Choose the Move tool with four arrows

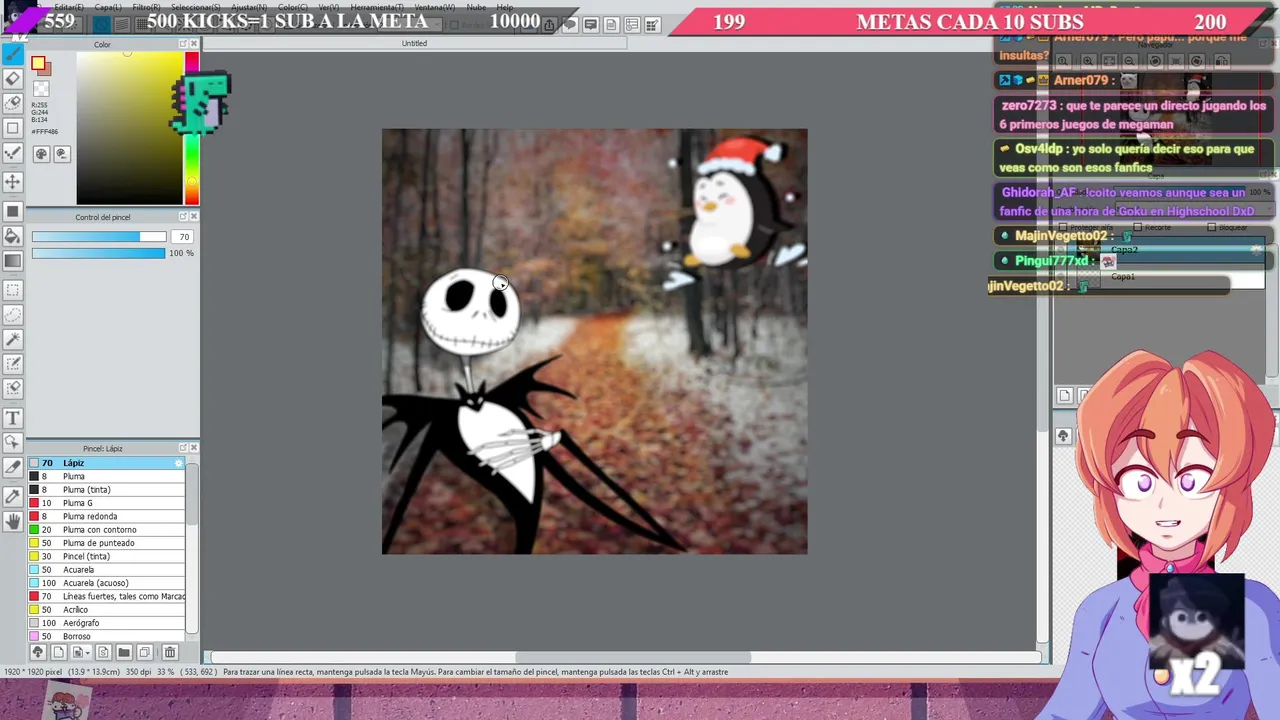pos(13,181)
